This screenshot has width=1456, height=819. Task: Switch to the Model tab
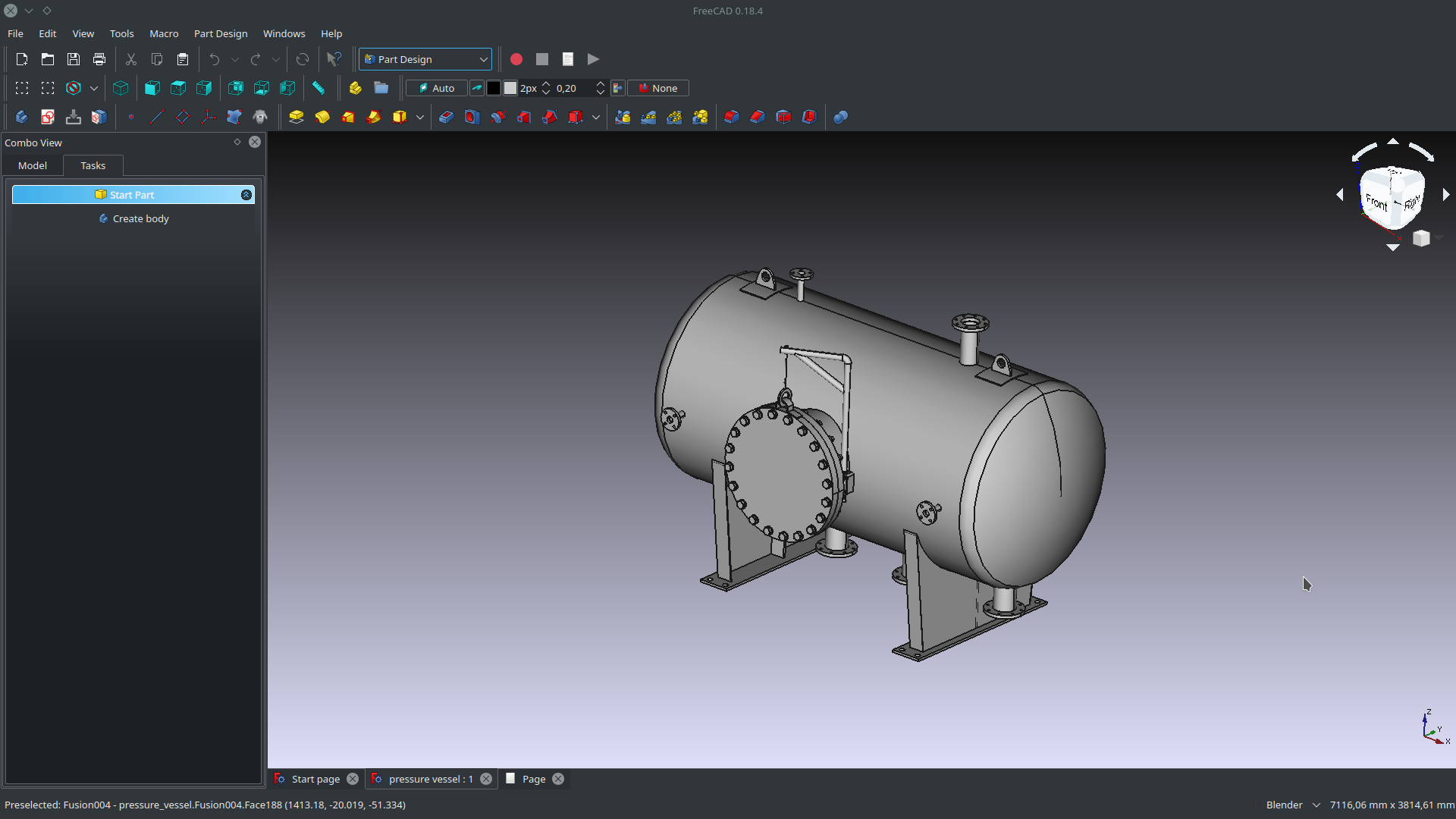(33, 165)
